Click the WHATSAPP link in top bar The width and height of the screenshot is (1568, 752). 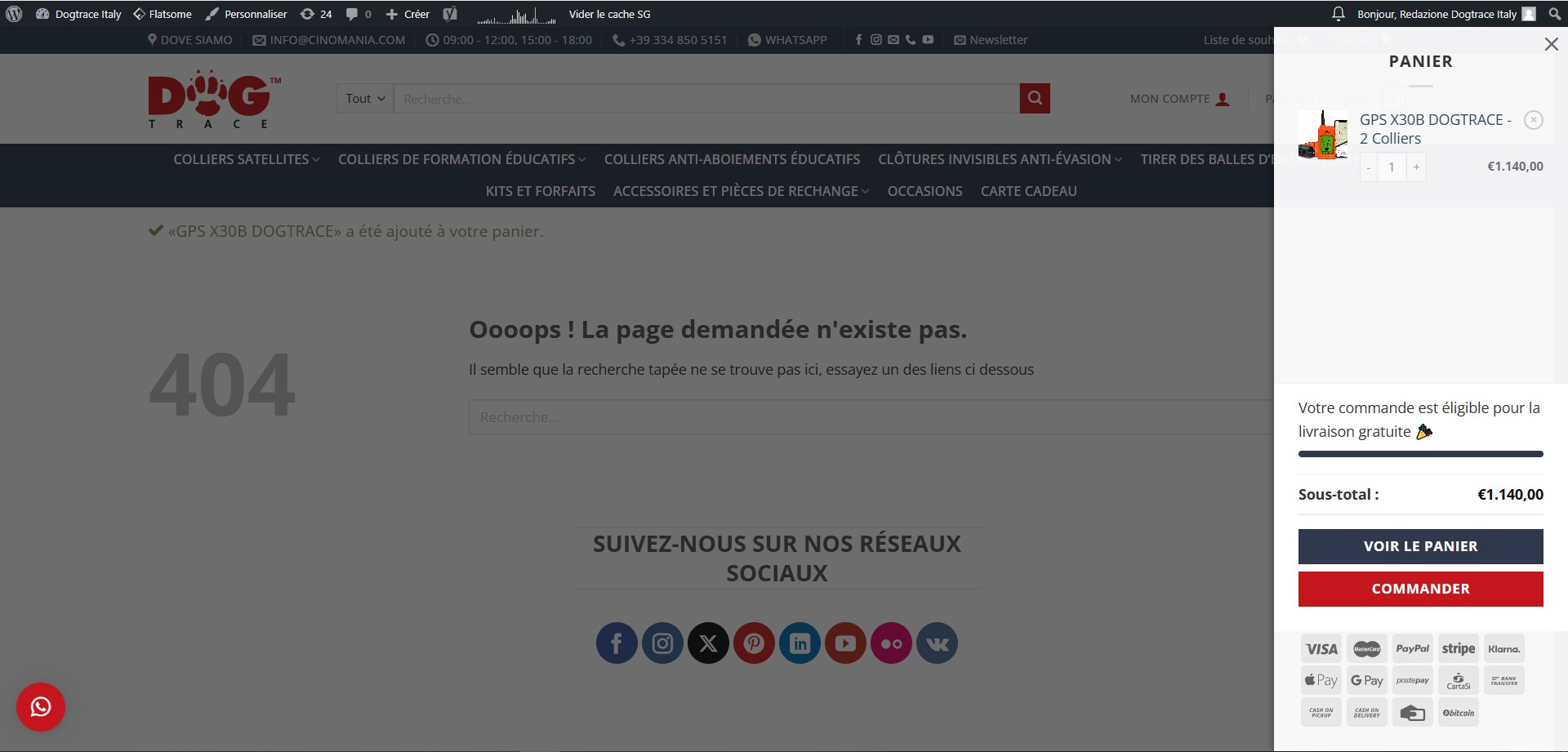787,40
